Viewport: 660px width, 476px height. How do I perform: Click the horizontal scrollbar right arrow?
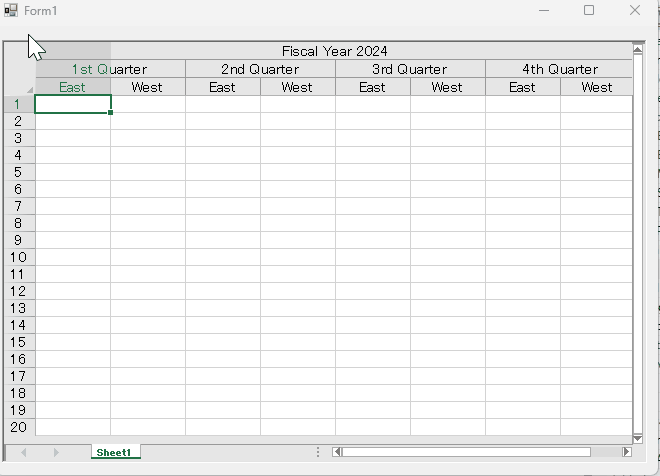click(x=627, y=452)
